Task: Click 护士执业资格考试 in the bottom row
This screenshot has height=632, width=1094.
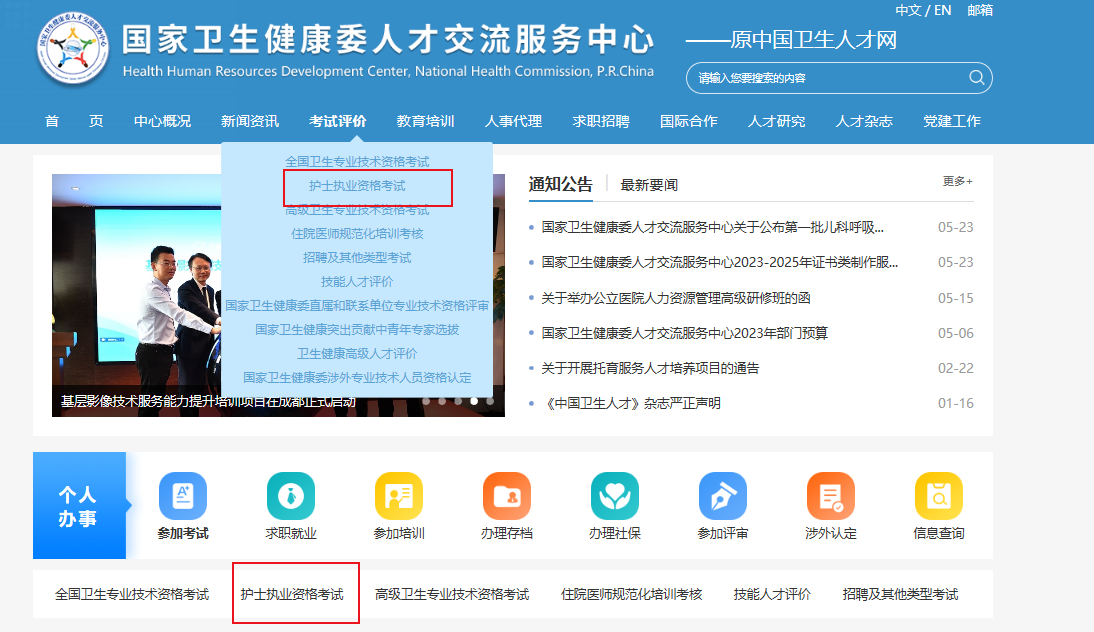Action: point(292,594)
